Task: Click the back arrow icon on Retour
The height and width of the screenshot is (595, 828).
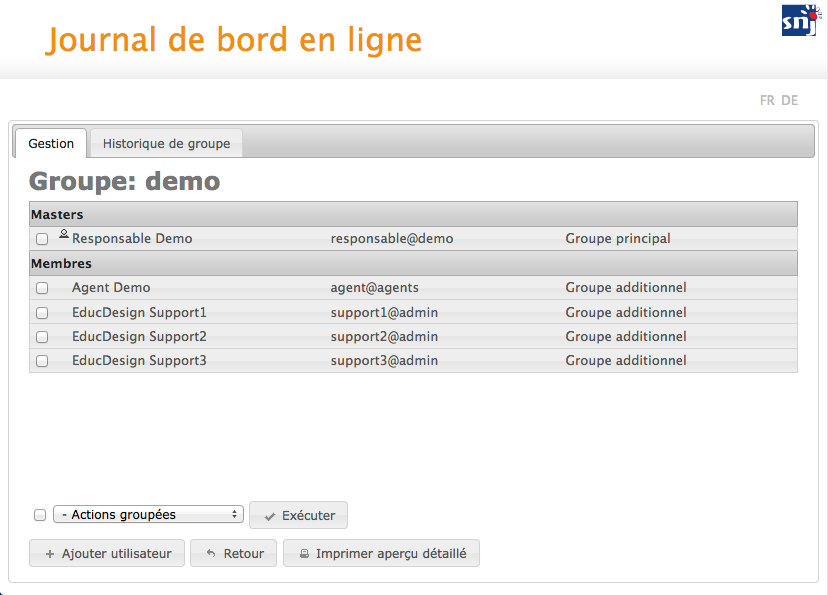Action: coord(209,553)
